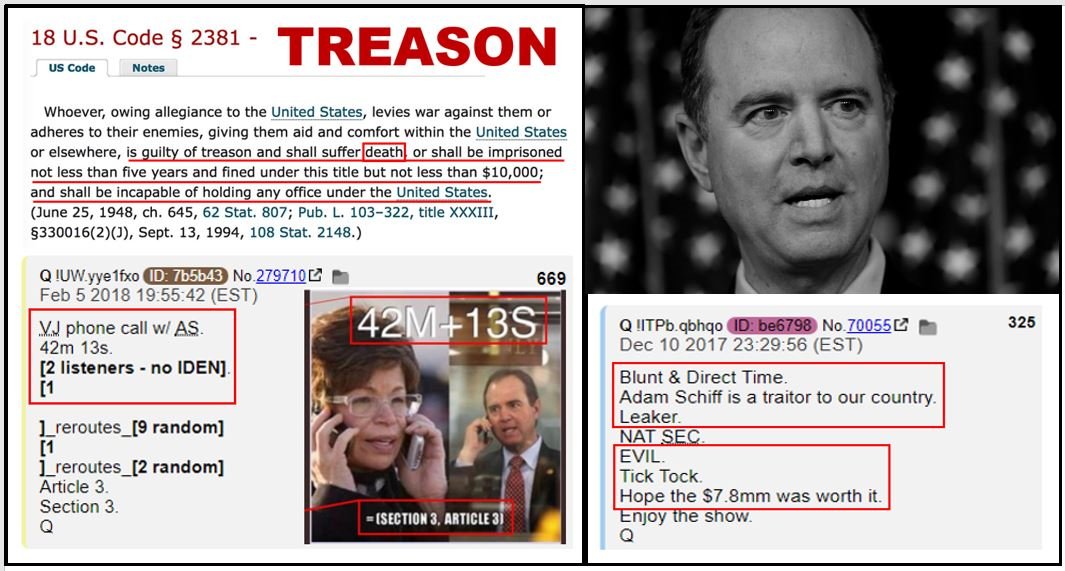Click the folder icon next to post 70055
The width and height of the screenshot is (1065, 571).
pos(928,327)
